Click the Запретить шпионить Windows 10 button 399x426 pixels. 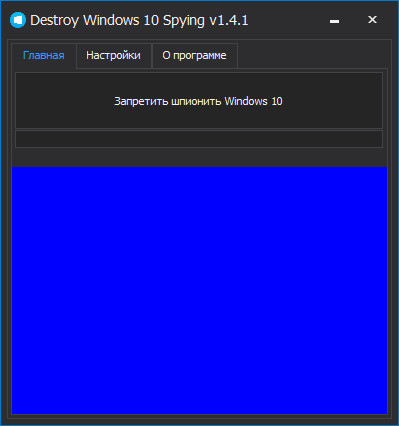point(199,101)
